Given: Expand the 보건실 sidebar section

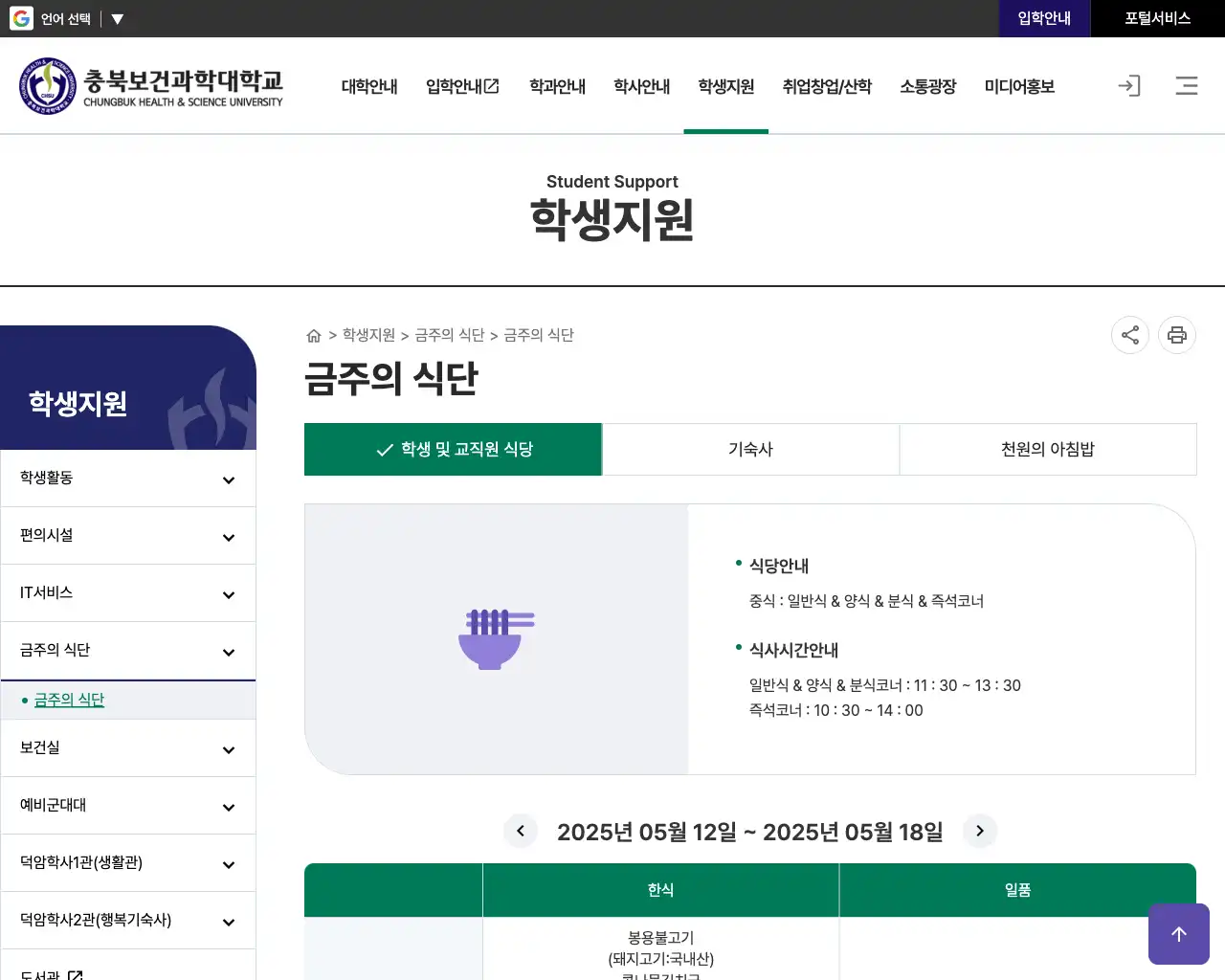Looking at the screenshot, I should click(128, 748).
